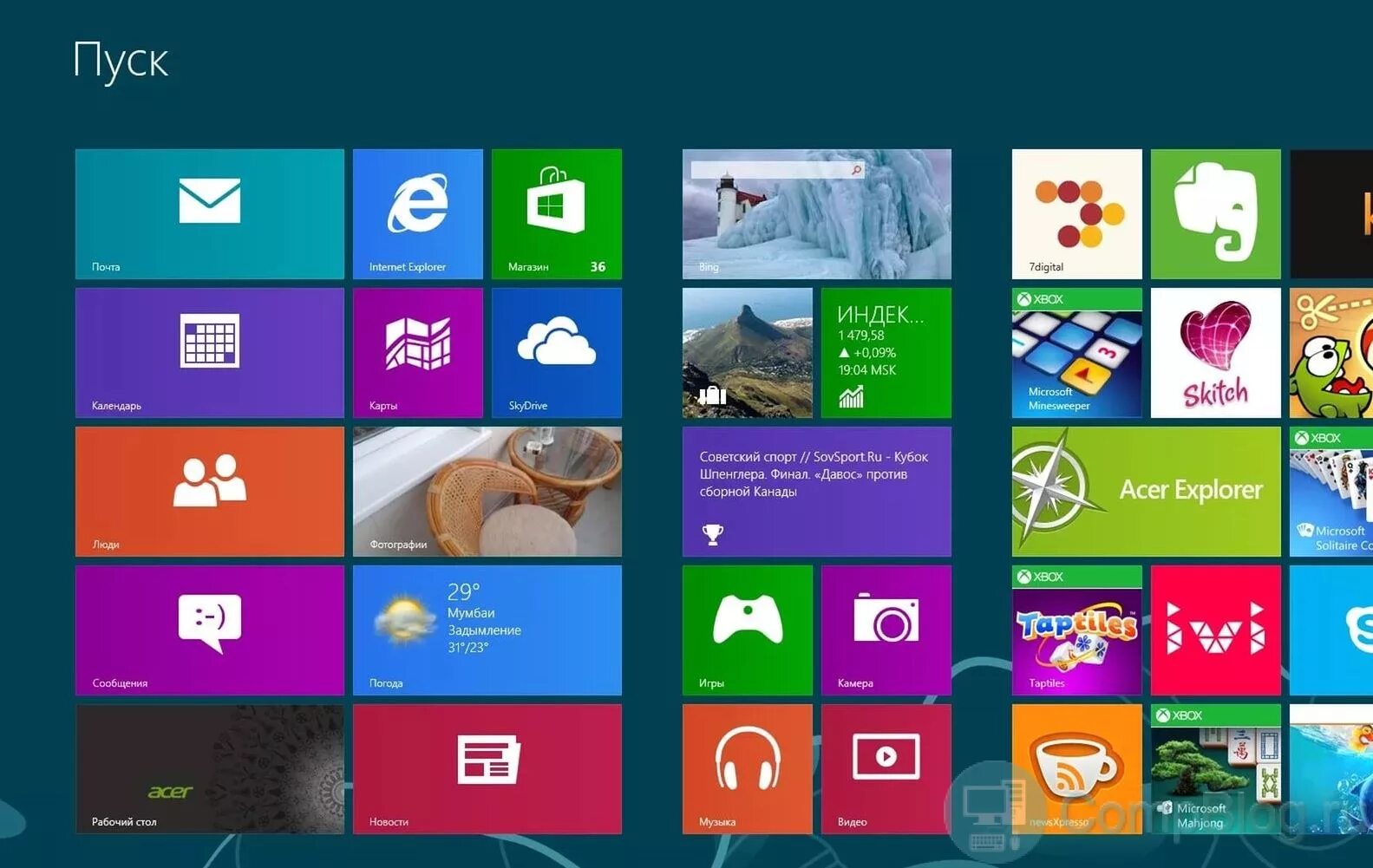Image resolution: width=1373 pixels, height=868 pixels.
Task: Launch the 7digital app tile
Action: coord(1077,214)
